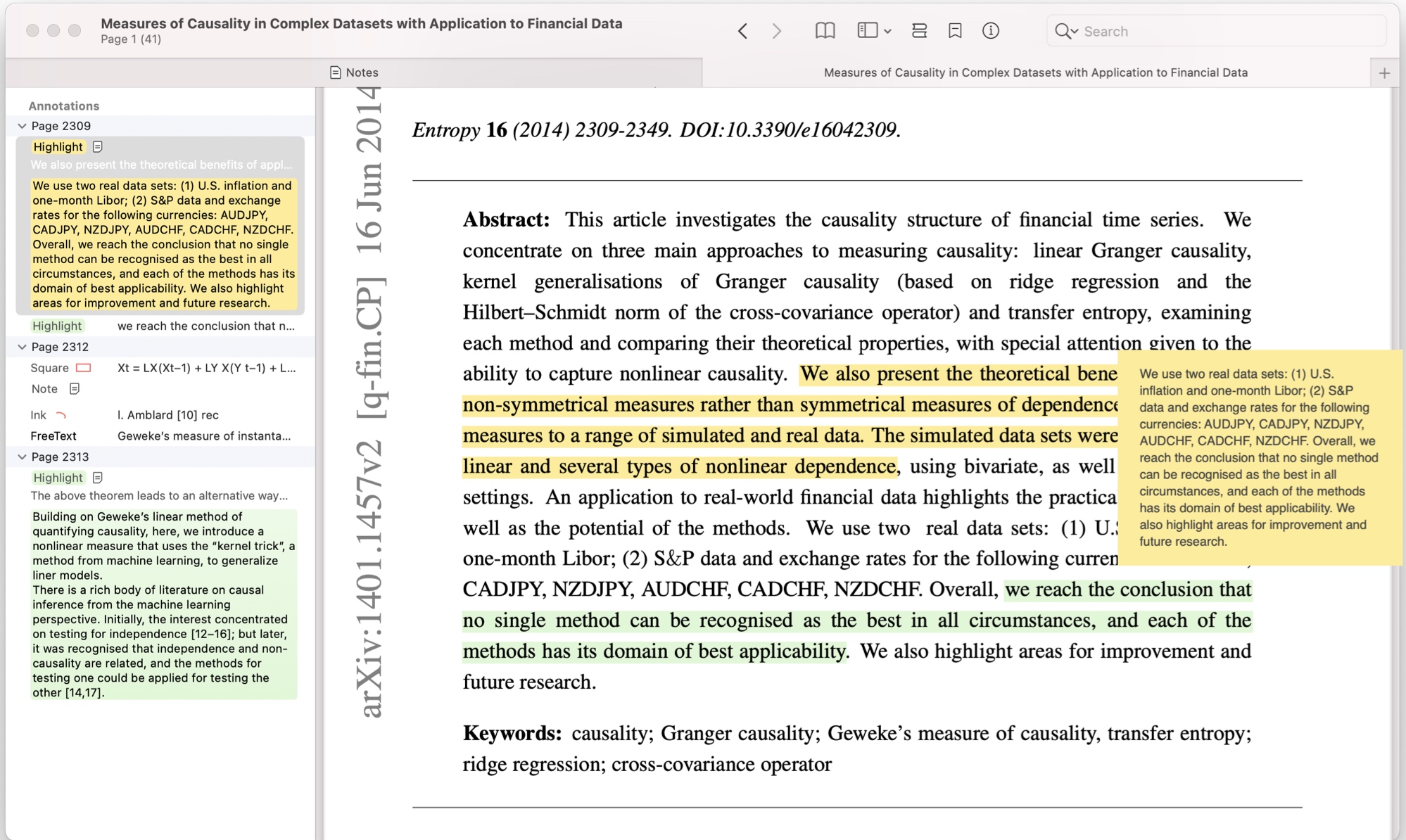
Task: Switch to the Notes tab
Action: tap(354, 72)
